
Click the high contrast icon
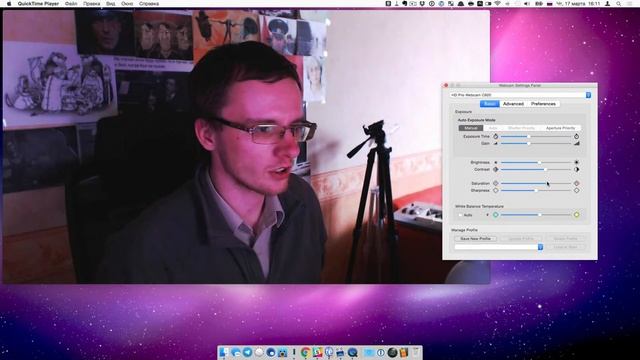[x=576, y=169]
